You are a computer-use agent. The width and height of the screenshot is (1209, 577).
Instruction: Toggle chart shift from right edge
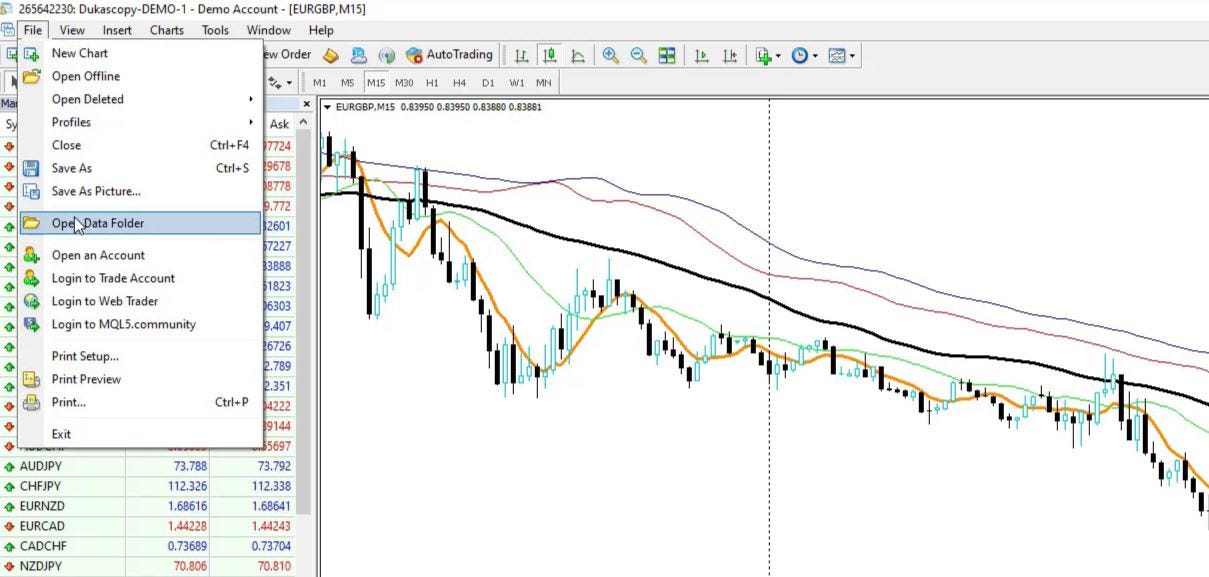coord(731,56)
